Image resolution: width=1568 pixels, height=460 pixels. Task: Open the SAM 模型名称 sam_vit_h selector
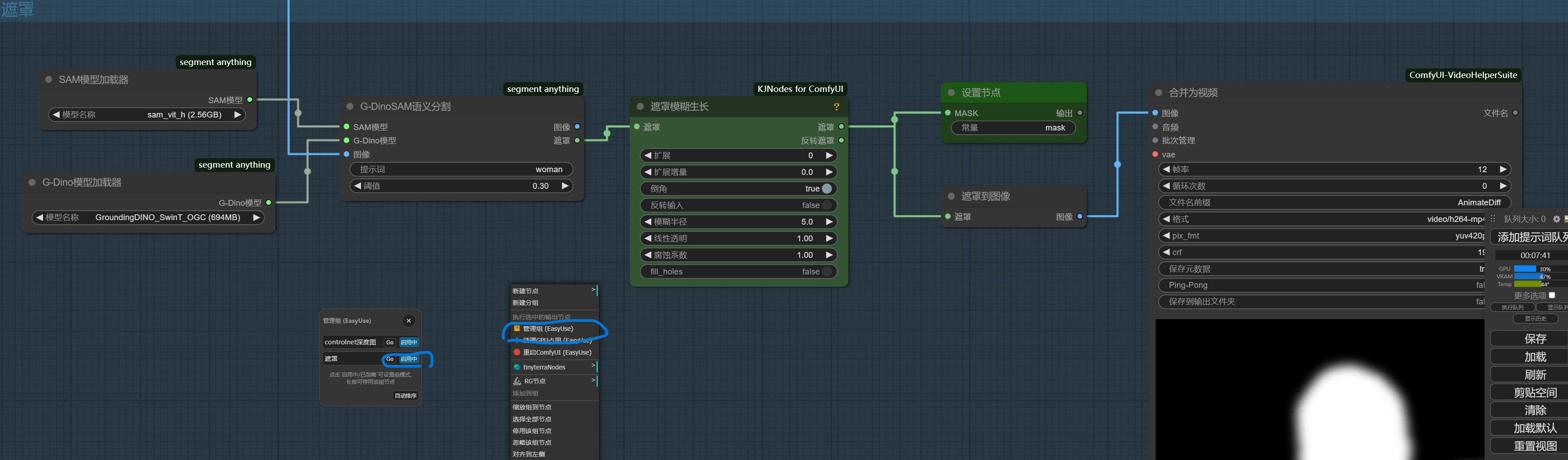[147, 114]
